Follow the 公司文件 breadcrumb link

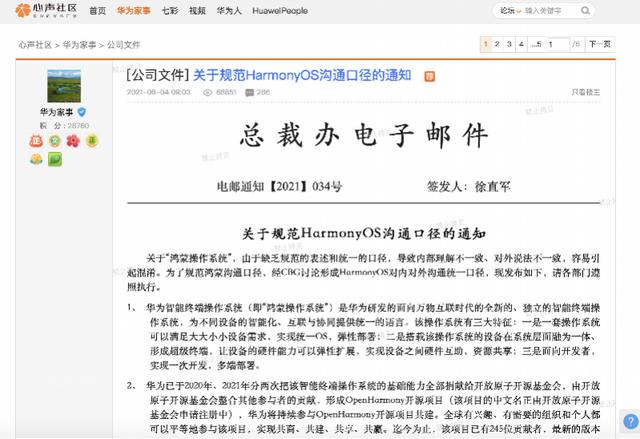point(123,45)
